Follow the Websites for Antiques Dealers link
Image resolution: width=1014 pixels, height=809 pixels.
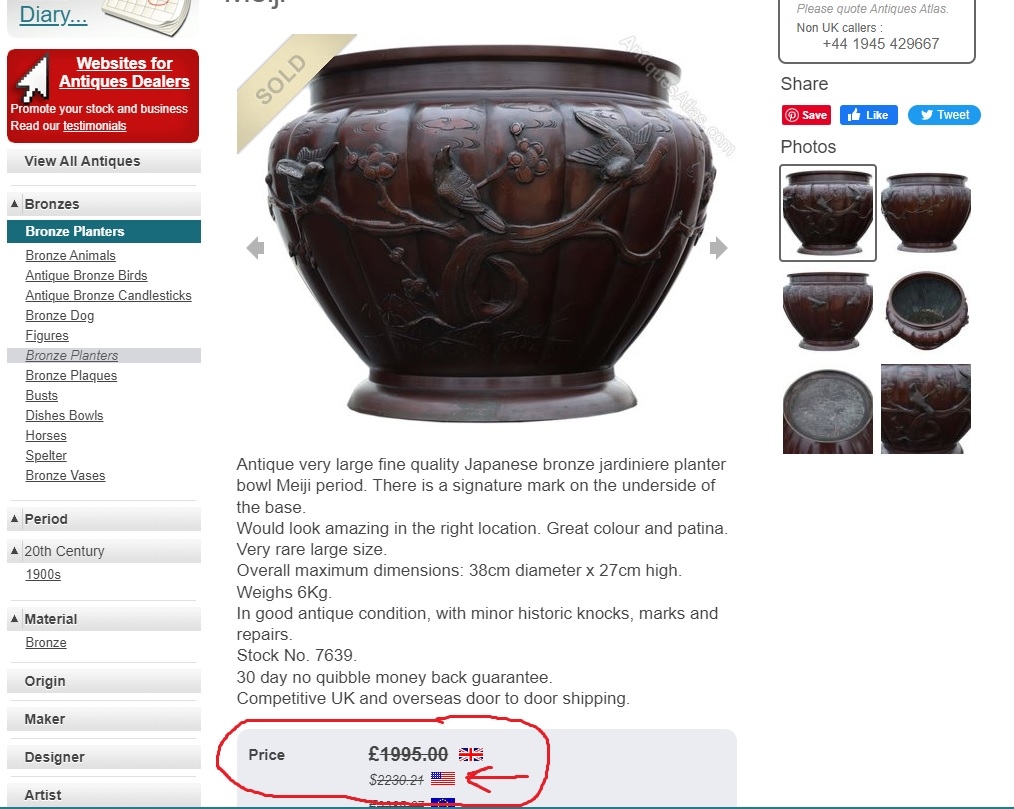coord(124,72)
